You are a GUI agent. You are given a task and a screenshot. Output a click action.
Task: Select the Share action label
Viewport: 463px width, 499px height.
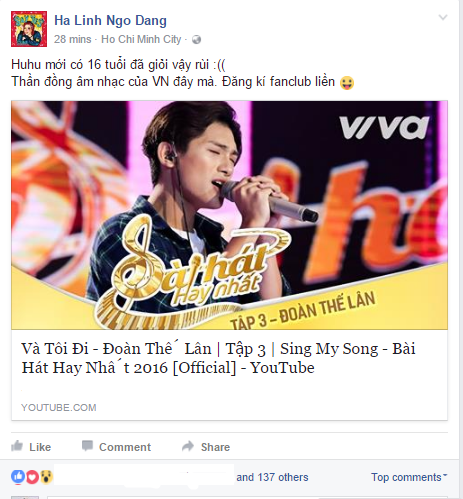pyautogui.click(x=215, y=447)
